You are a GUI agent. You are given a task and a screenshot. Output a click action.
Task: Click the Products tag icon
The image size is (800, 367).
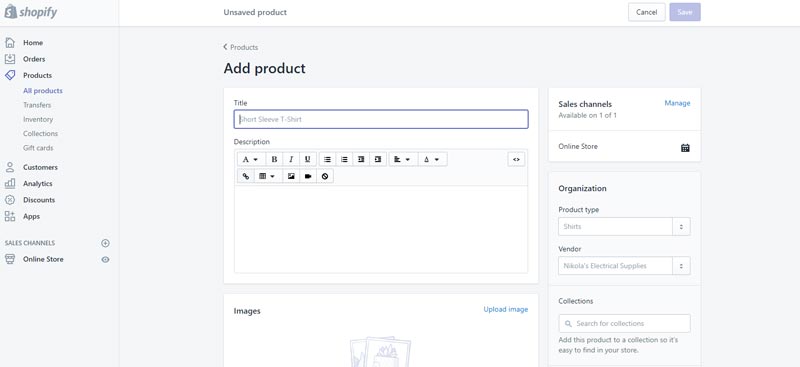10,76
